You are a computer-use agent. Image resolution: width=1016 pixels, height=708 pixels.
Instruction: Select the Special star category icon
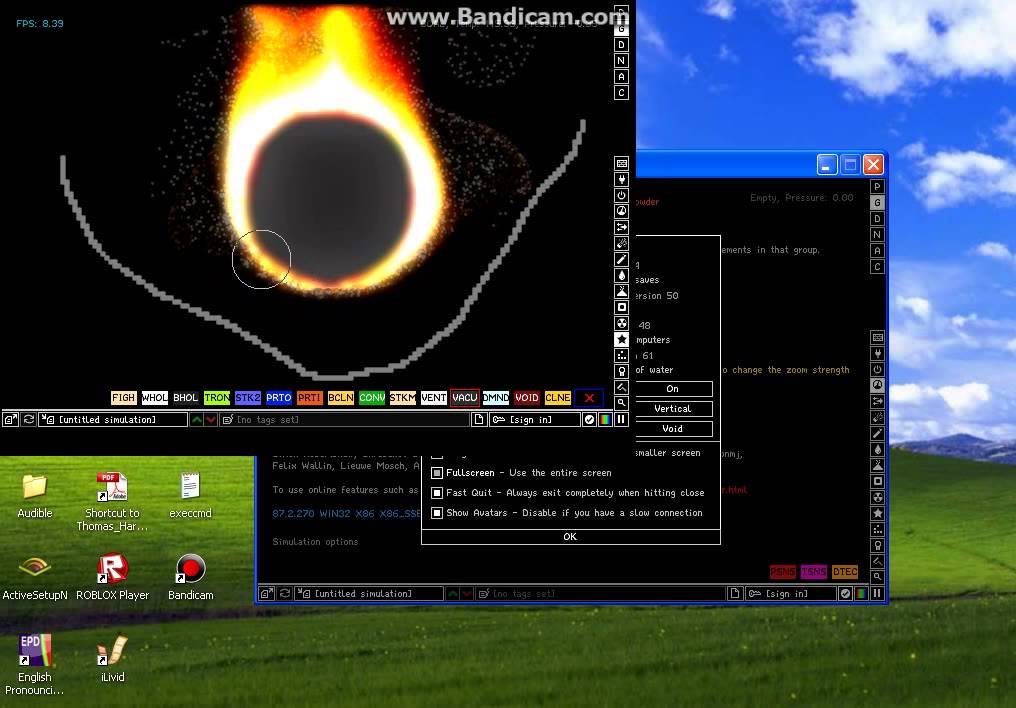[621, 339]
